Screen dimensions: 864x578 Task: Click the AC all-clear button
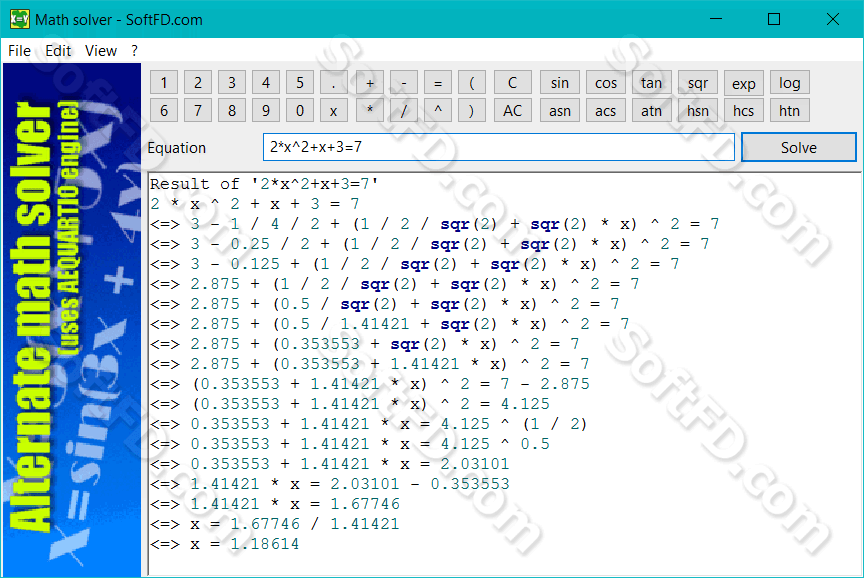click(512, 110)
